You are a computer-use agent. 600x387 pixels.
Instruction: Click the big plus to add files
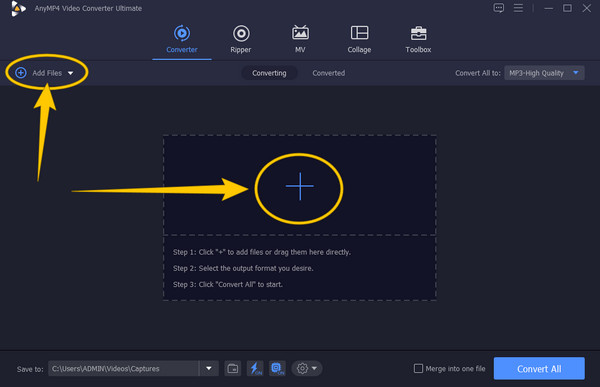click(x=300, y=186)
